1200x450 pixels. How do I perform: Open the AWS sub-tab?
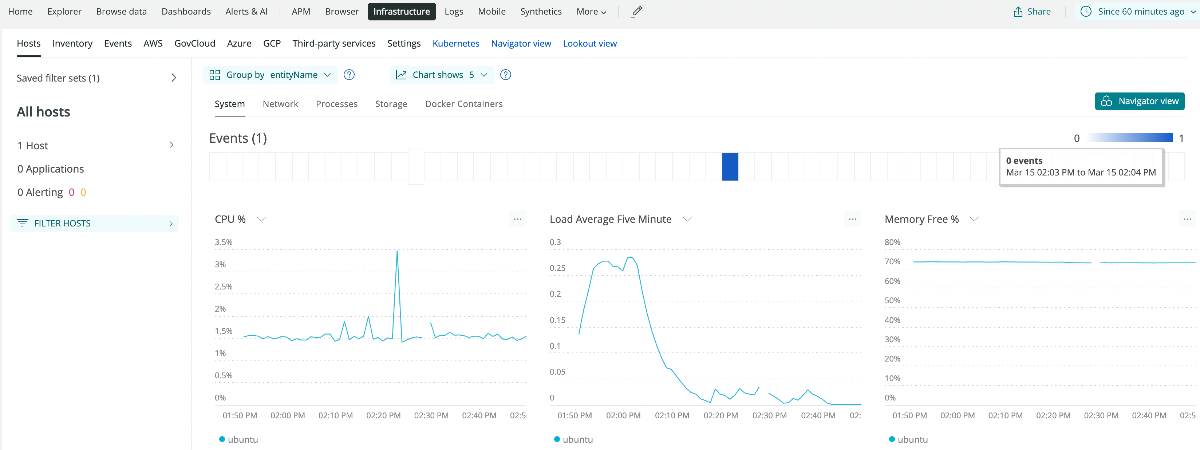153,44
